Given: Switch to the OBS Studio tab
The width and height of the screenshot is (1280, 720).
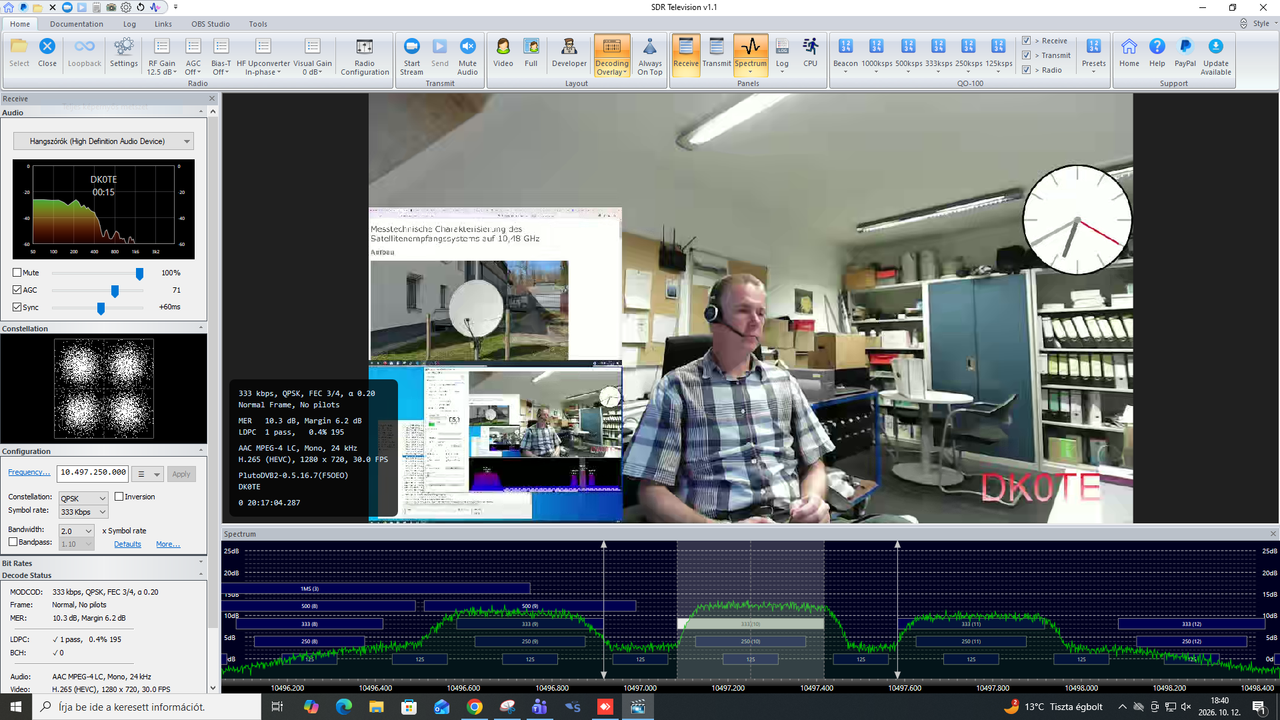Looking at the screenshot, I should coord(209,23).
